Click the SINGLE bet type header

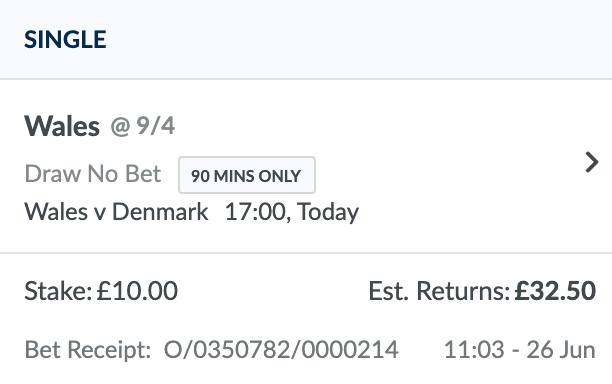pyautogui.click(x=65, y=40)
